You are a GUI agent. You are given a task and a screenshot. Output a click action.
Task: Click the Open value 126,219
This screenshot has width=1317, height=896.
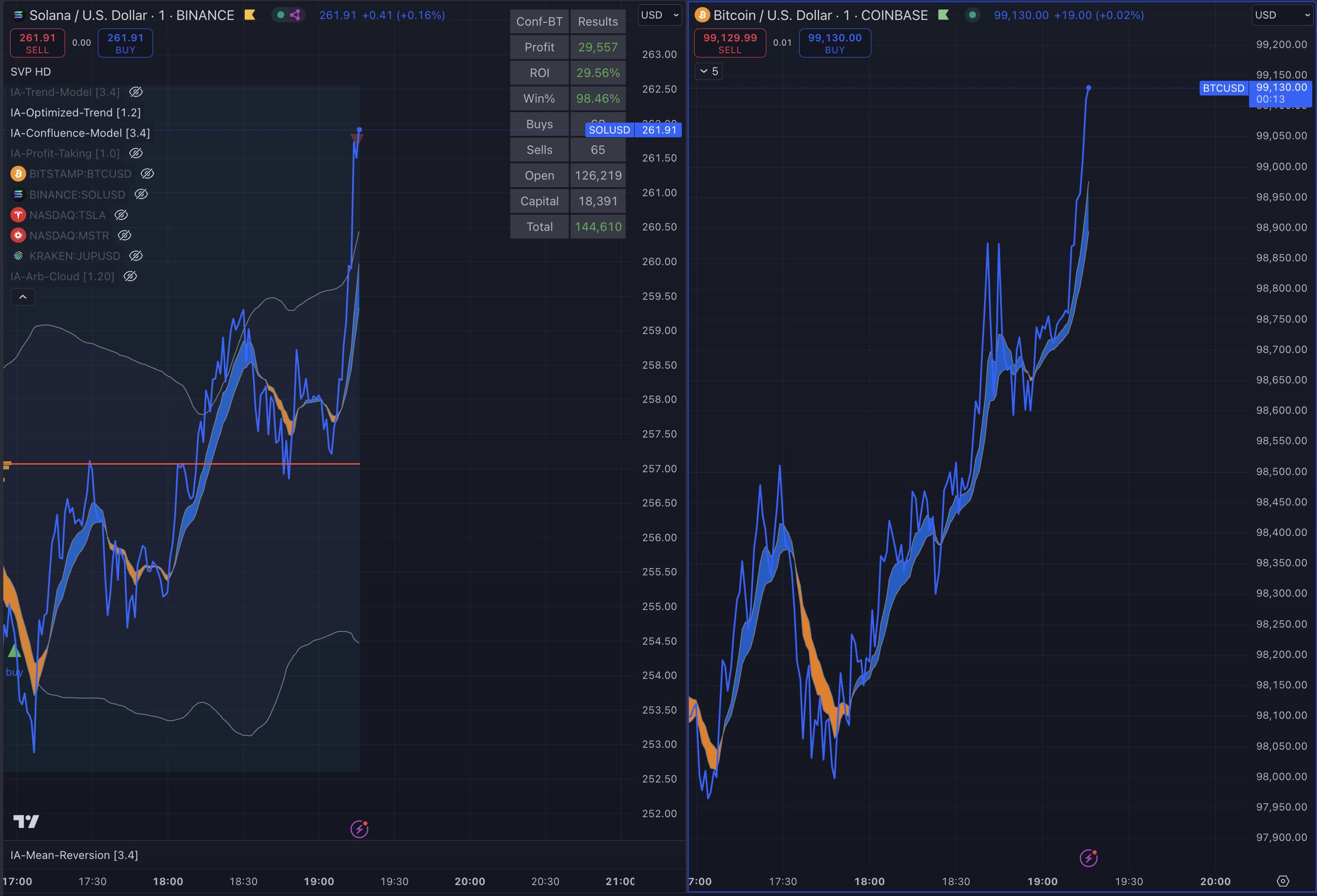pyautogui.click(x=598, y=176)
